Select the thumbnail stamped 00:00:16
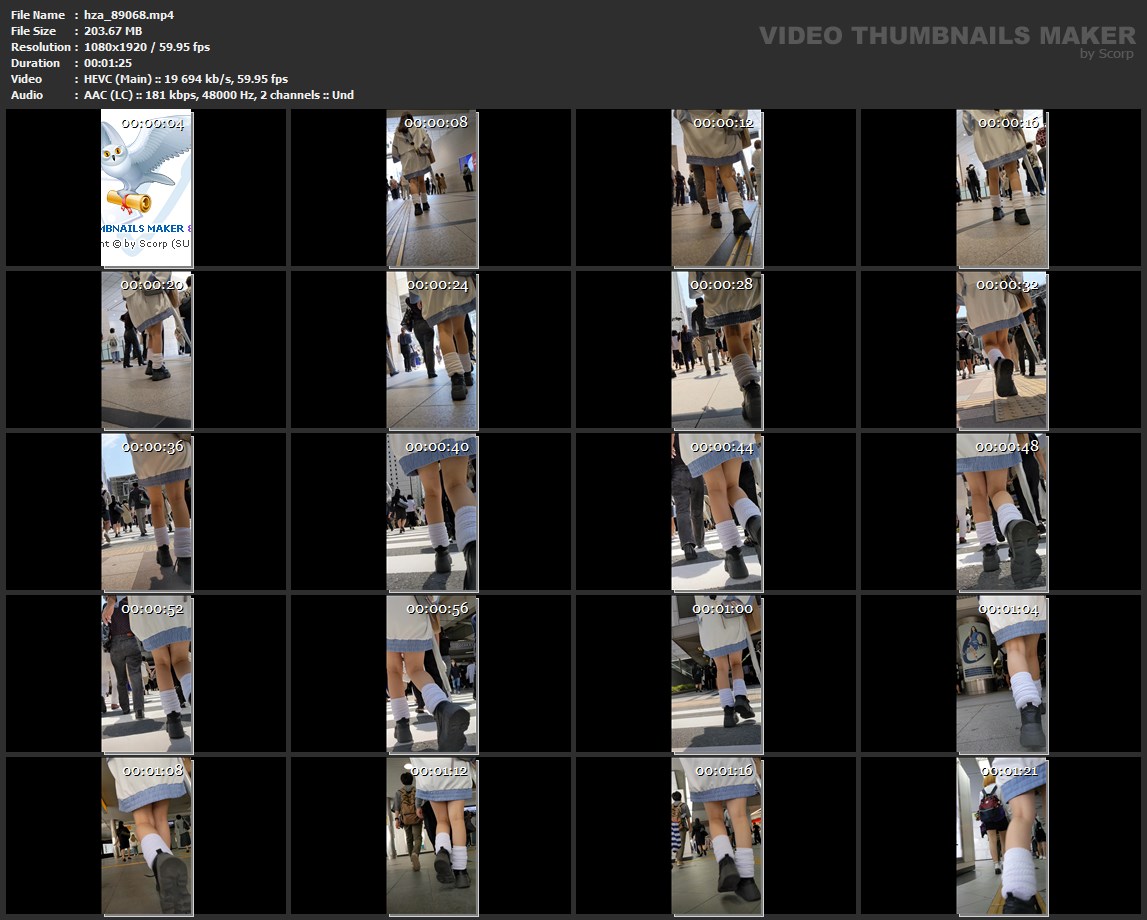 tap(1001, 188)
